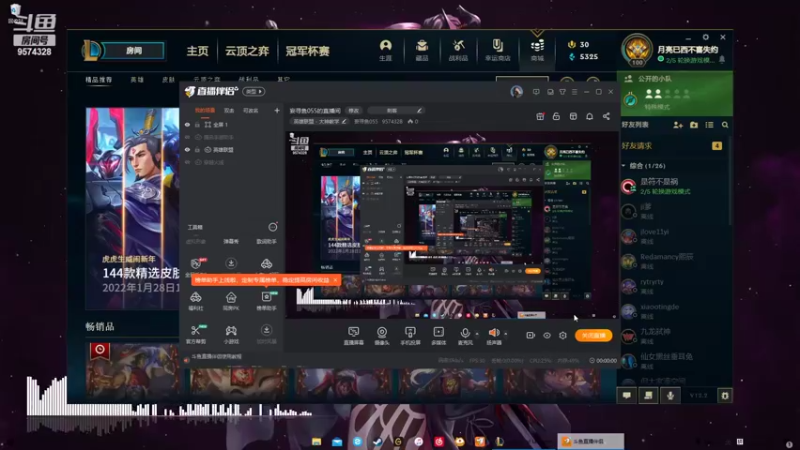Click the 公开的小队 open party panel
This screenshot has height=450, width=800.
[x=675, y=93]
